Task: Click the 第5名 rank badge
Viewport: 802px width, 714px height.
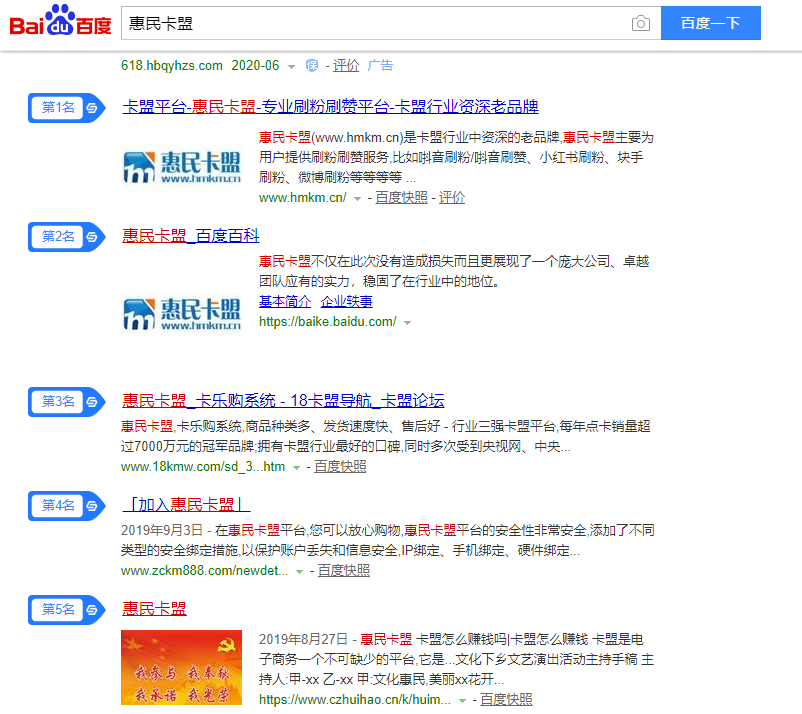Action: pyautogui.click(x=66, y=610)
